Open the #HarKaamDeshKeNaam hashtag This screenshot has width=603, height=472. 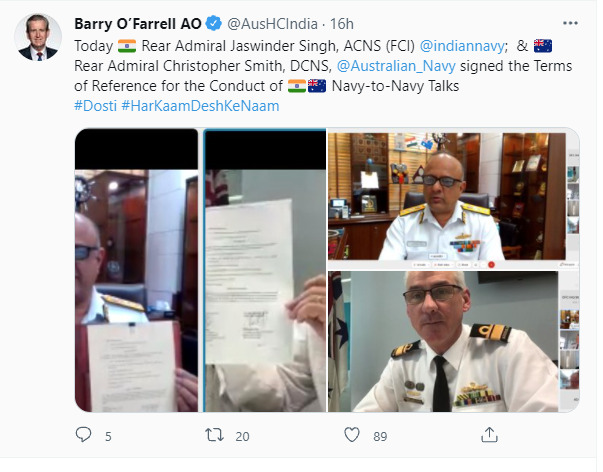tap(200, 106)
